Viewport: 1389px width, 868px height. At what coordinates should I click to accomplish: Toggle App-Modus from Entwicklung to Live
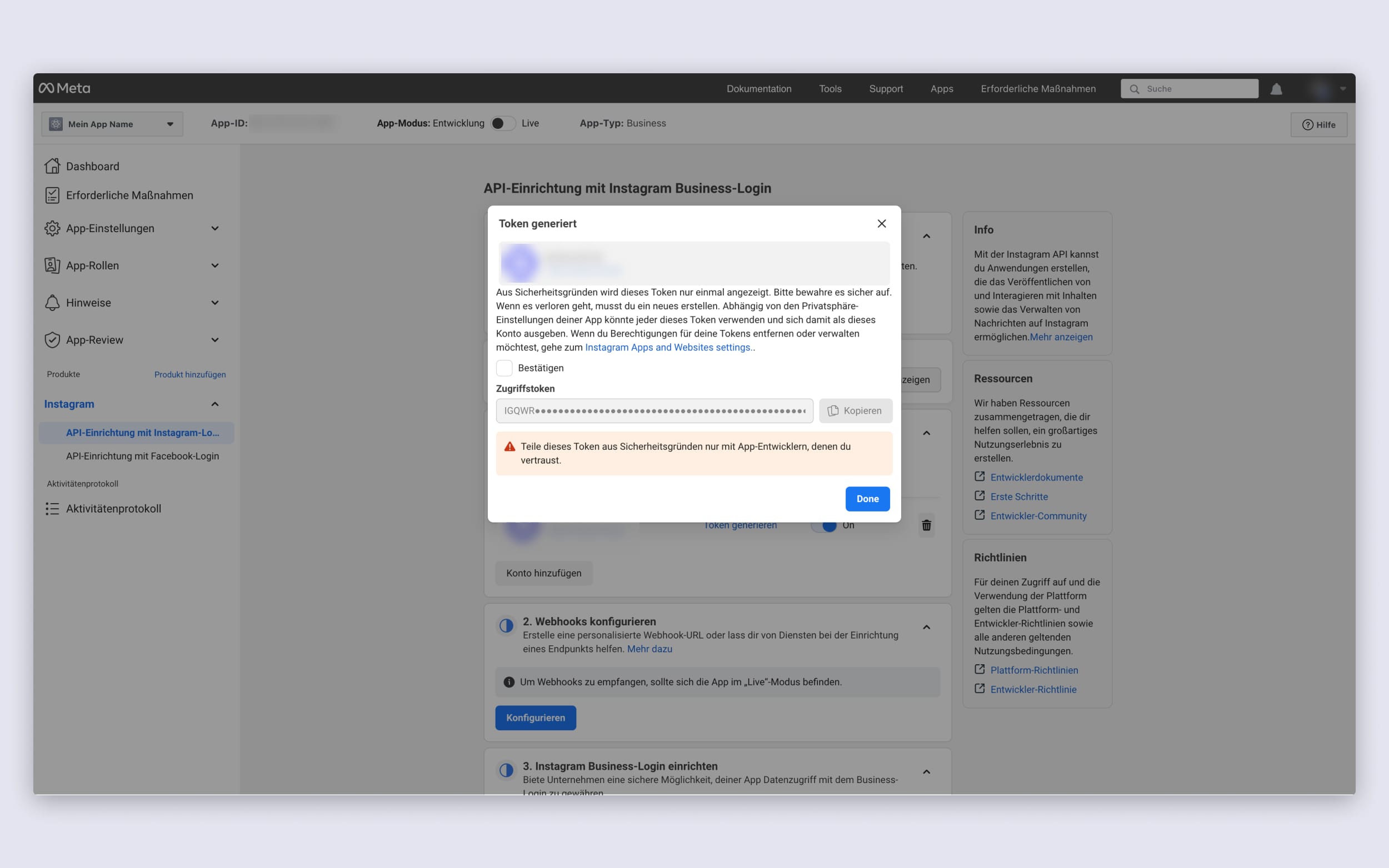502,123
